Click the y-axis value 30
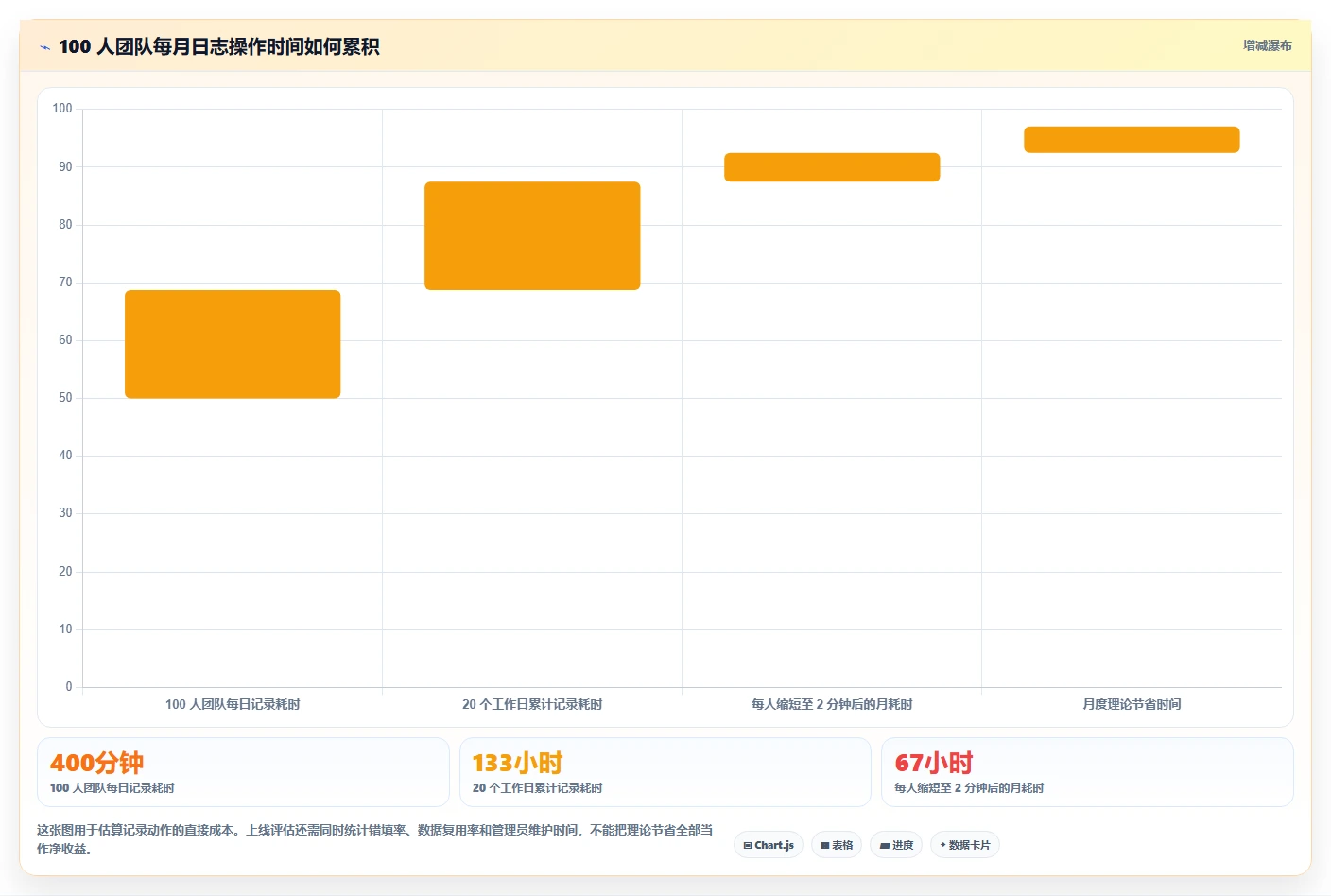1331x896 pixels. [65, 512]
